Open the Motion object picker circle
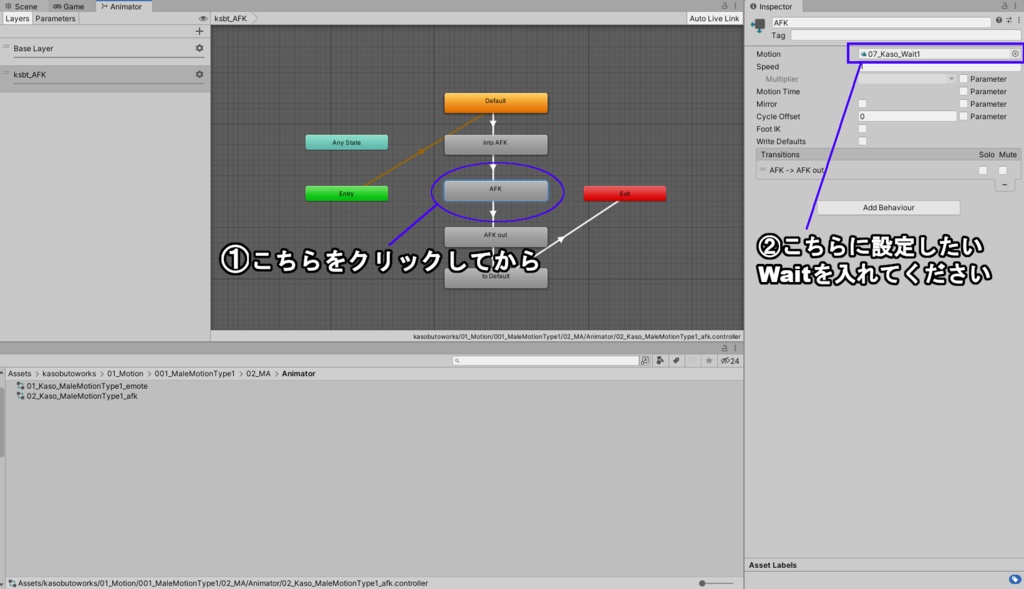The height and width of the screenshot is (589, 1024). 1015,54
